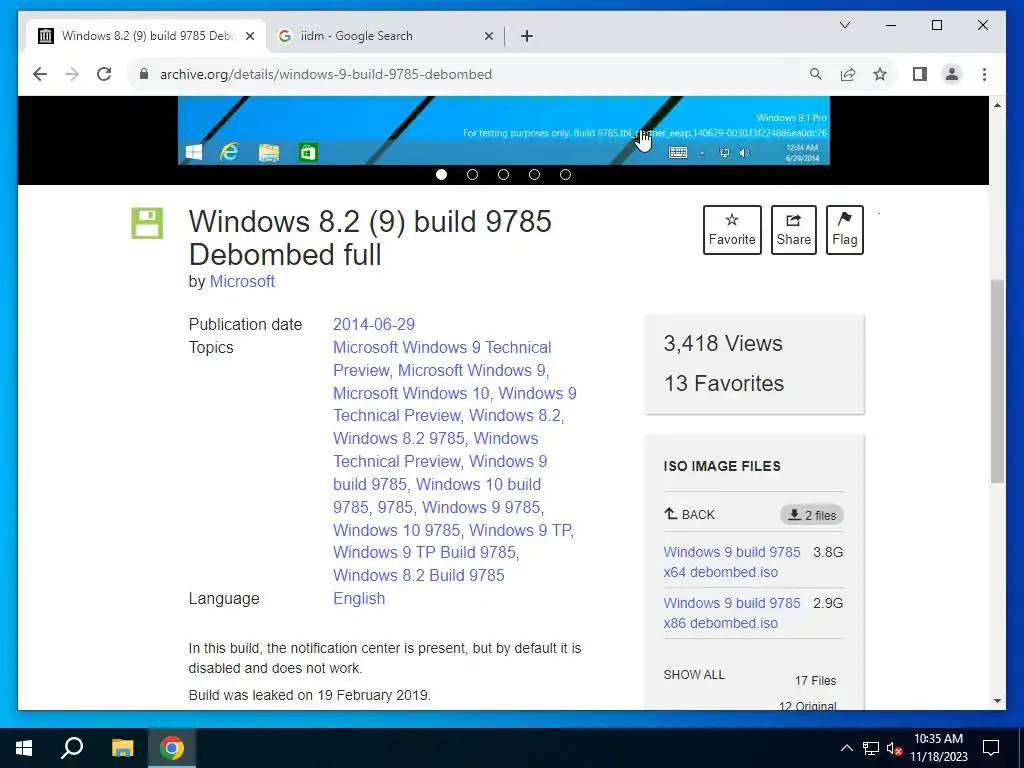
Task: Click the padlock site info icon
Action: click(x=144, y=74)
